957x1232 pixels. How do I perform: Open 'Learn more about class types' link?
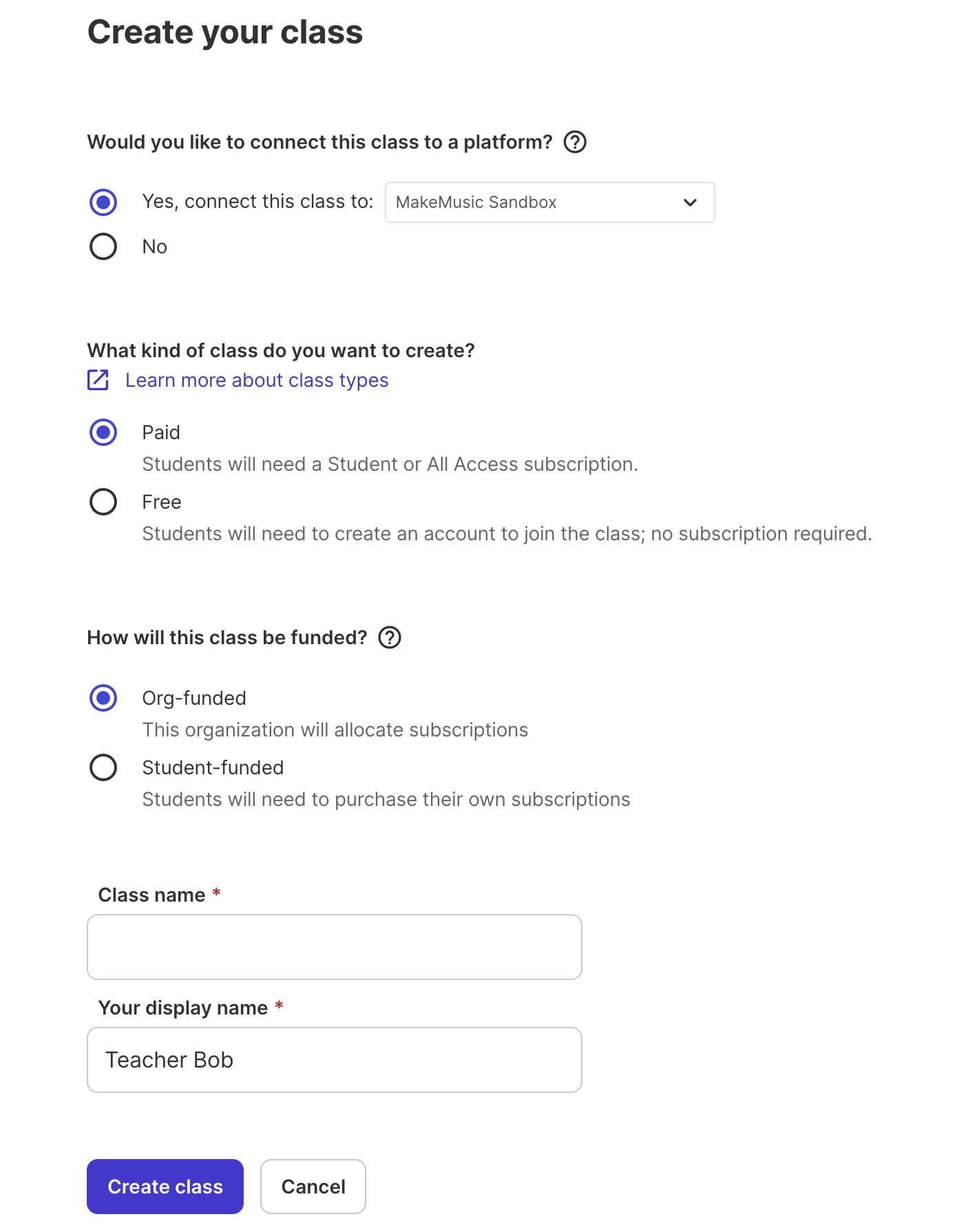(257, 380)
